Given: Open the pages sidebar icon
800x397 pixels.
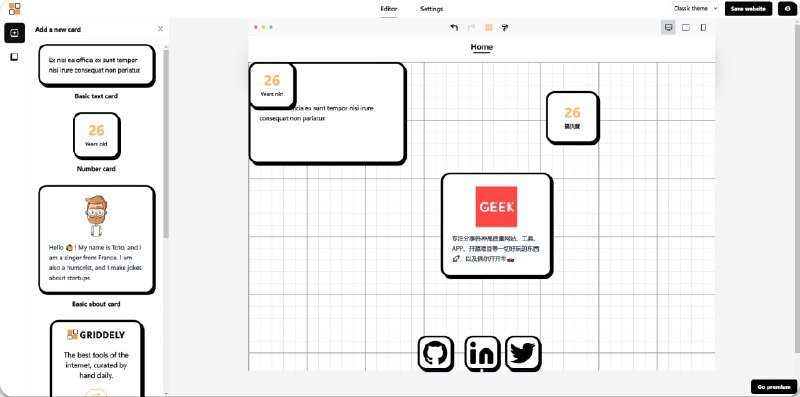Looking at the screenshot, I should click(14, 57).
